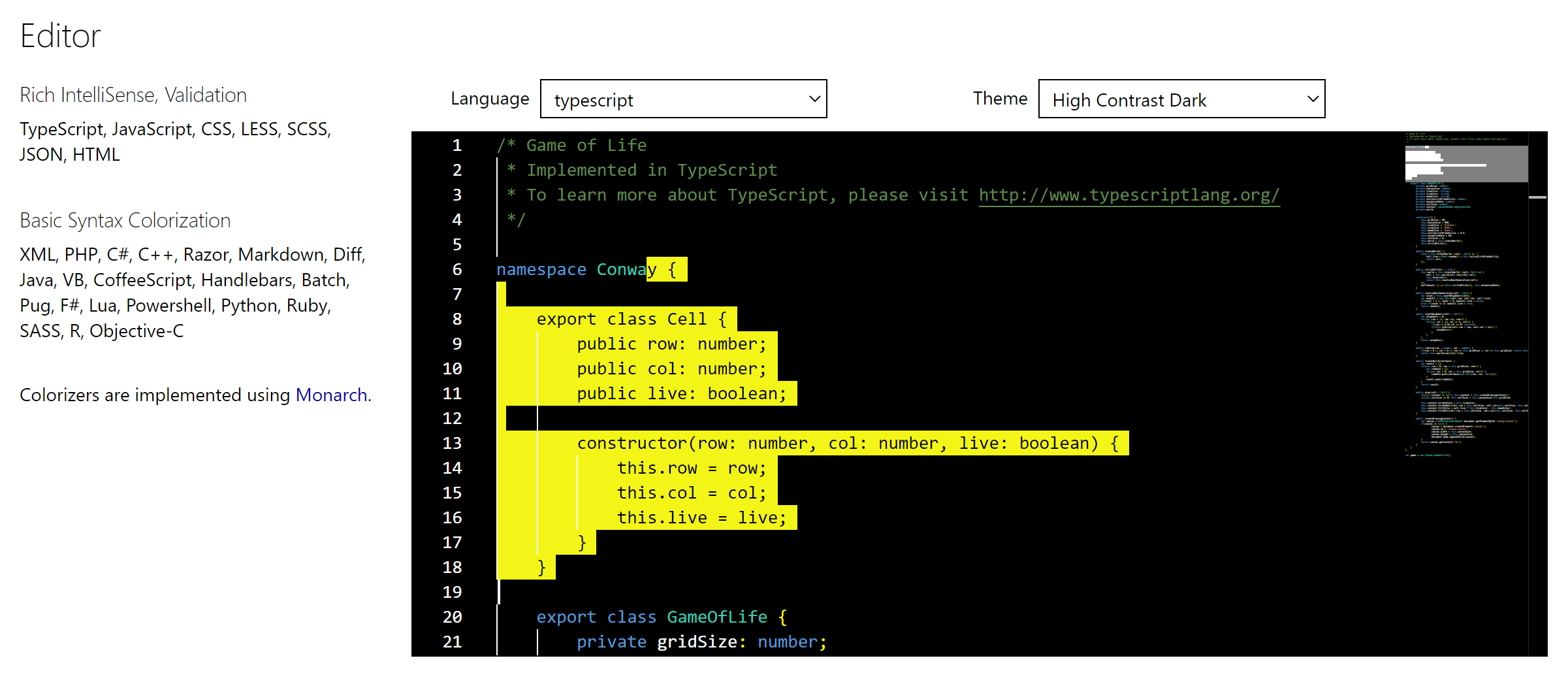Click the vertical scrollbar overview ruler

tap(1538, 394)
